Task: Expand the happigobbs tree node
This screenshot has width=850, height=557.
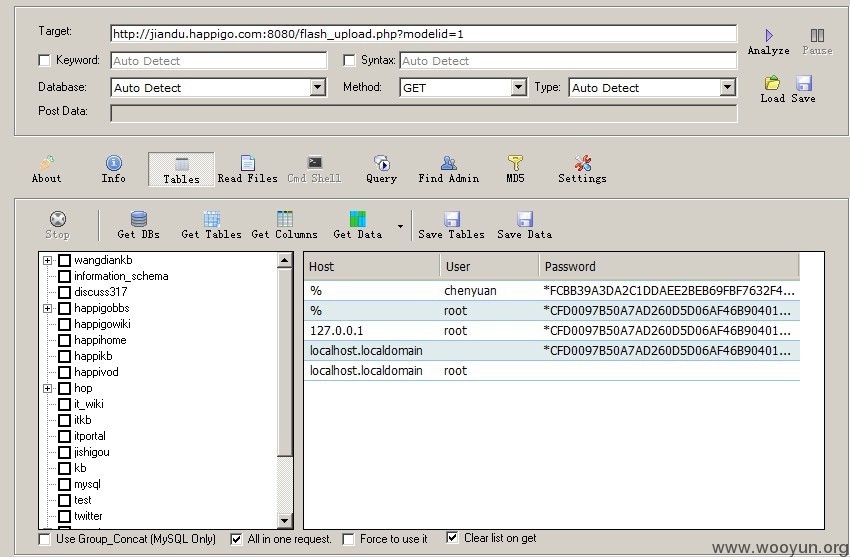Action: point(48,308)
